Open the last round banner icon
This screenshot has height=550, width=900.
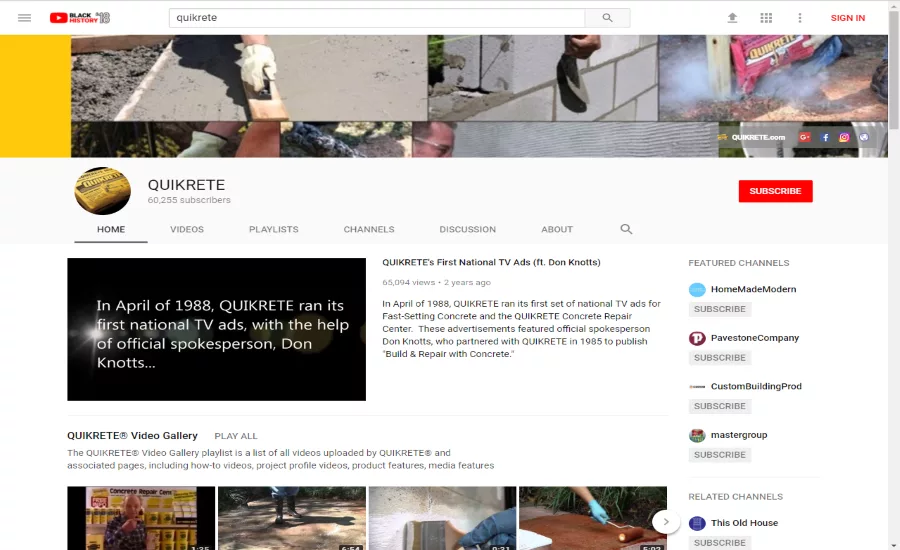(864, 137)
